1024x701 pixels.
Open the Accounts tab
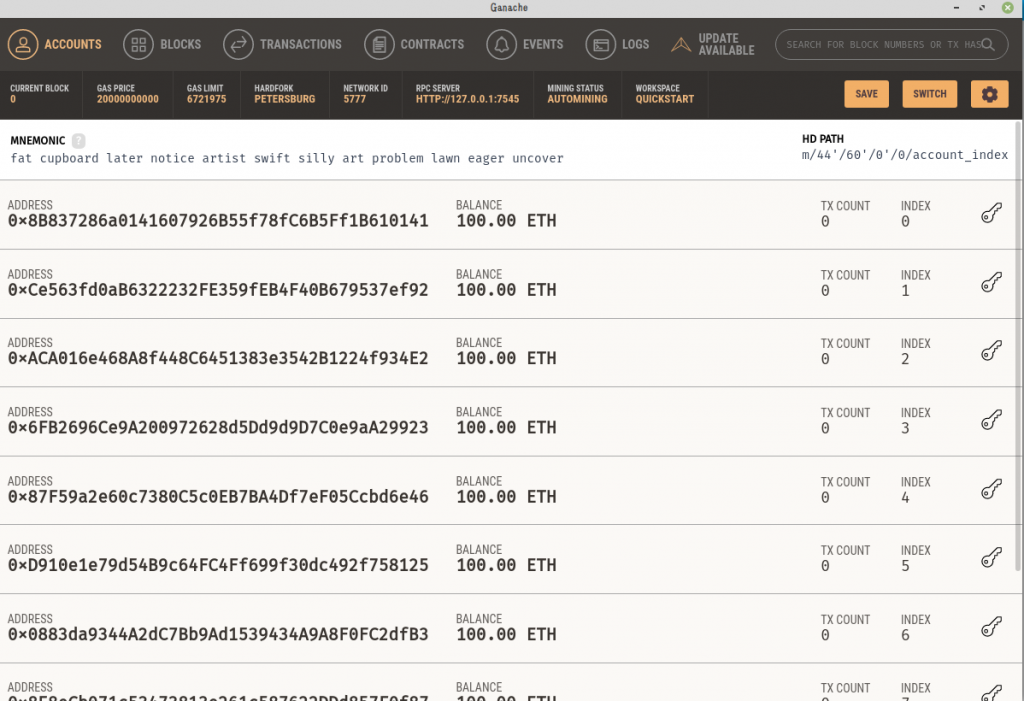[x=55, y=44]
